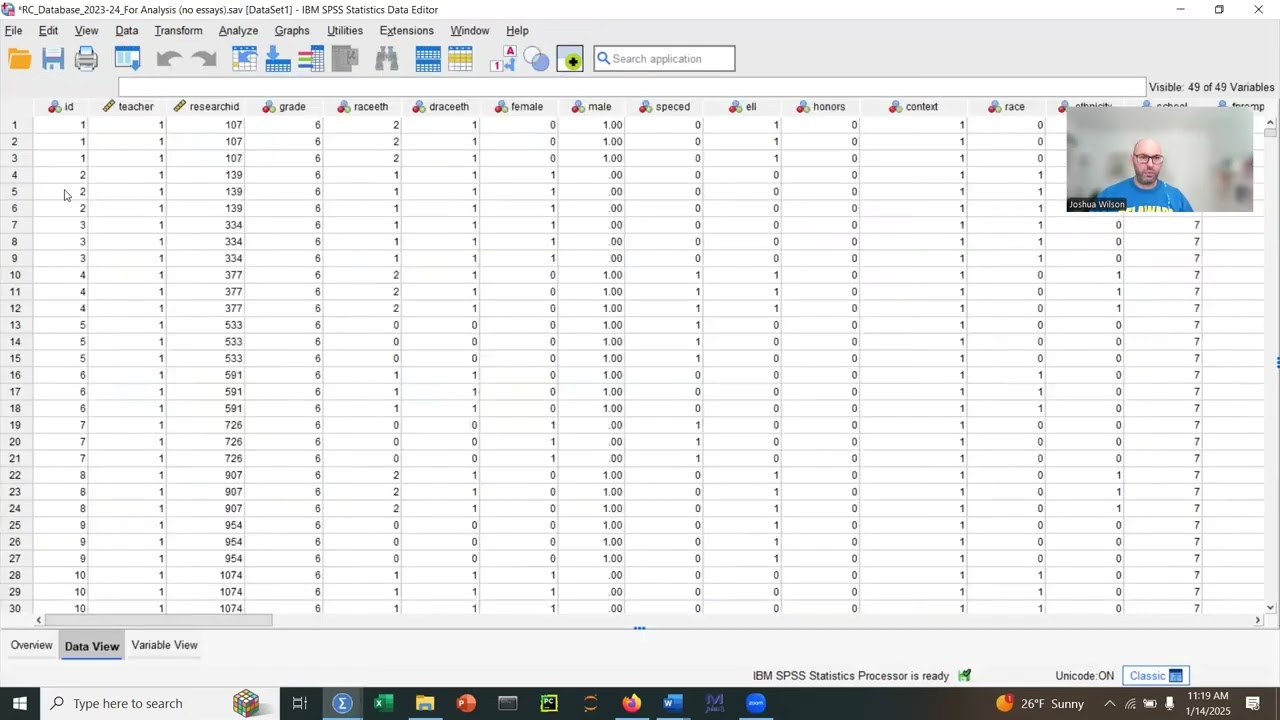The height and width of the screenshot is (720, 1280).
Task: Print the data using the printer icon
Action: click(87, 59)
